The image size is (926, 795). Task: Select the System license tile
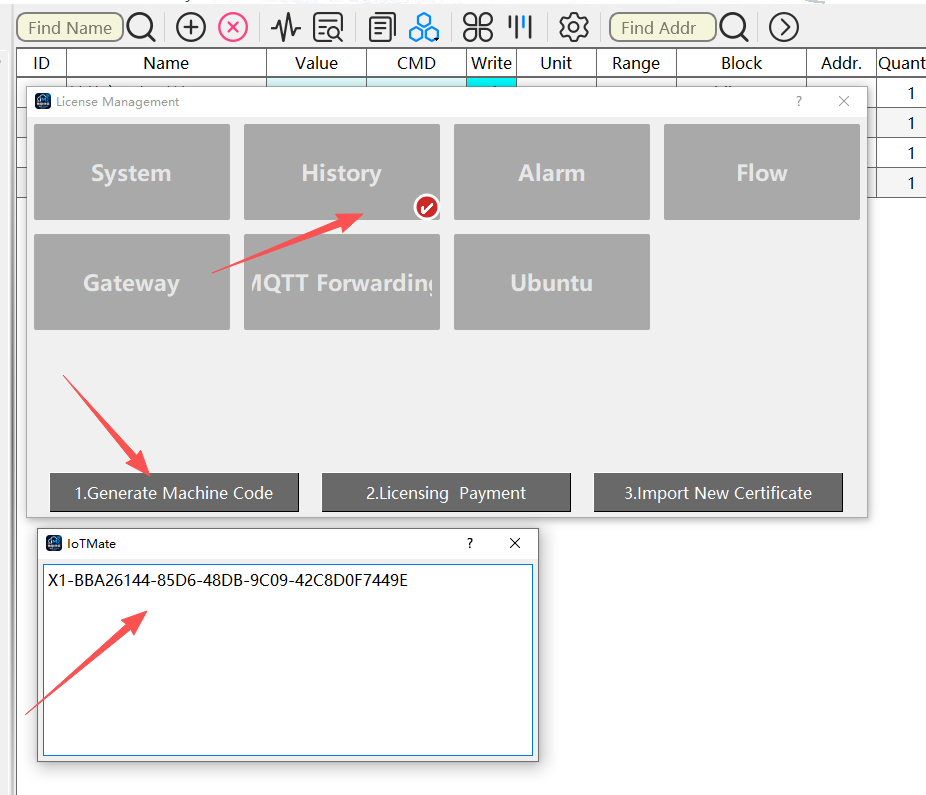point(132,172)
